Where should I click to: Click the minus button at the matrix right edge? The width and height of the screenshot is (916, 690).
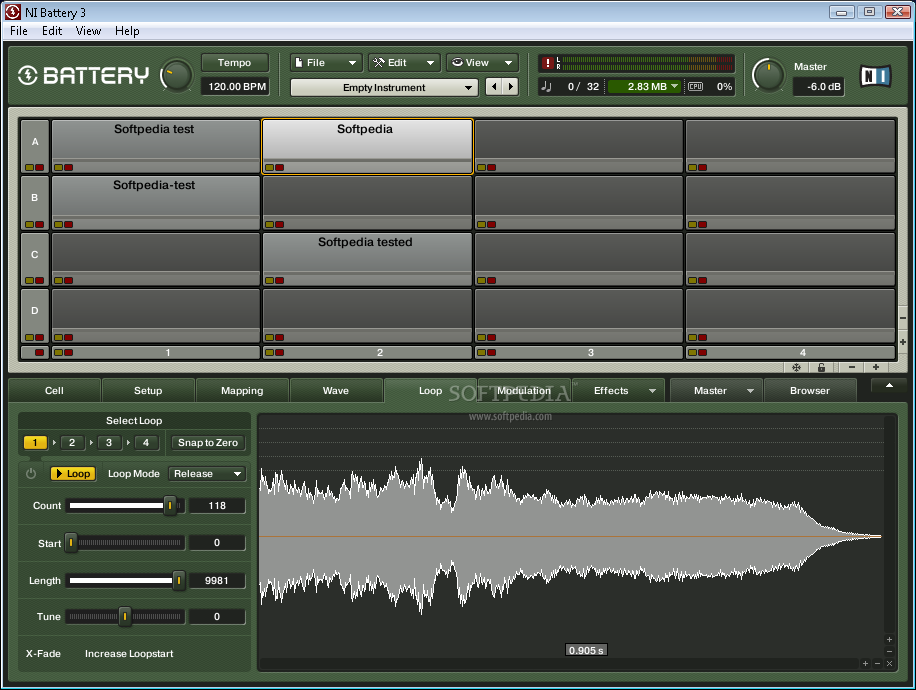tap(903, 319)
